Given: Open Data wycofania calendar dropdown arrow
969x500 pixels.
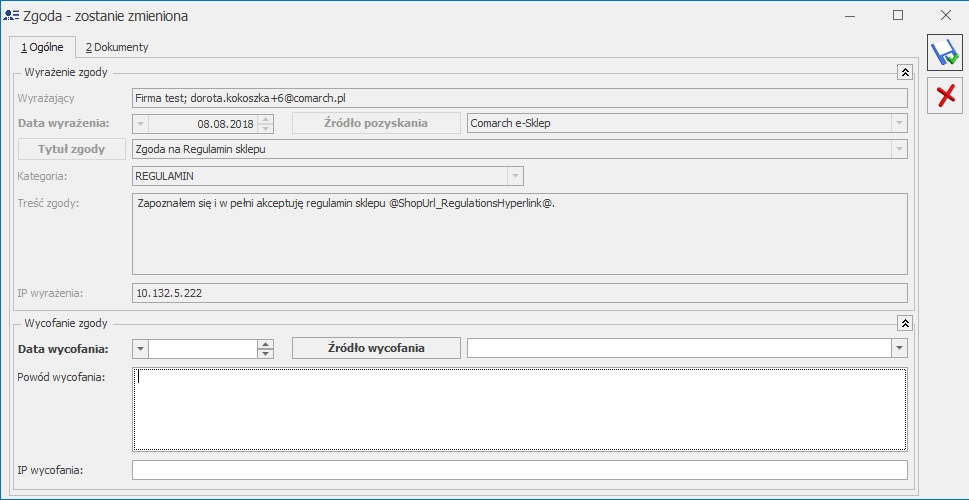Looking at the screenshot, I should click(141, 349).
